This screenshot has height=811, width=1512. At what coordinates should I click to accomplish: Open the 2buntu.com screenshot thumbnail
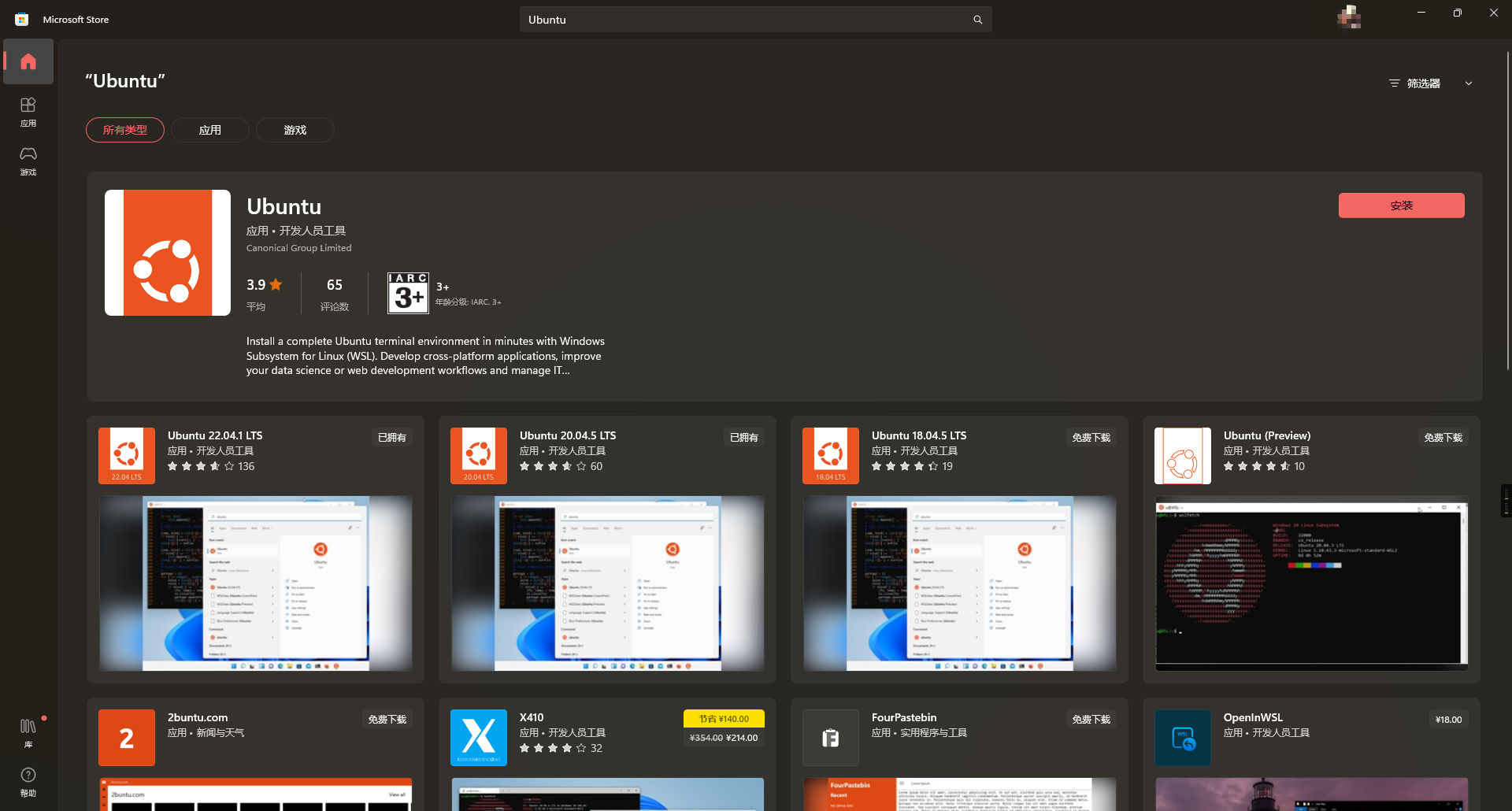(x=256, y=794)
